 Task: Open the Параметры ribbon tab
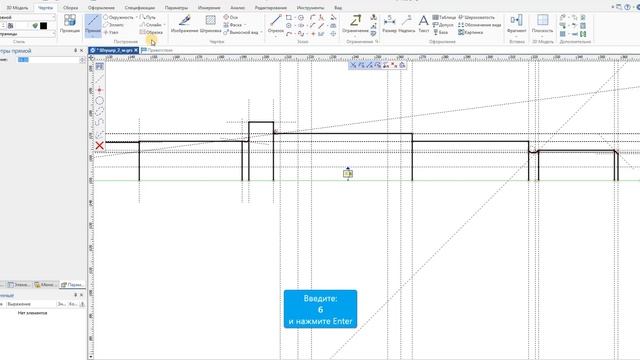176,8
